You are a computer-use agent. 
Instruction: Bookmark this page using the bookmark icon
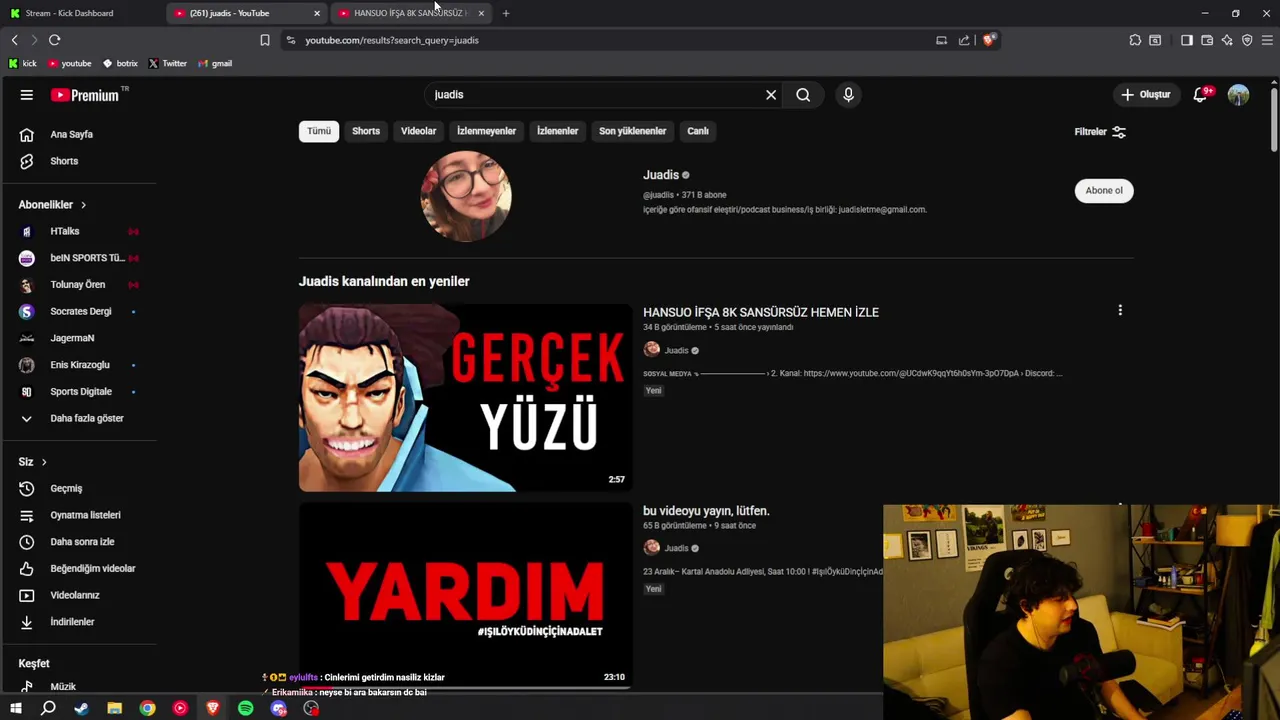pos(265,40)
